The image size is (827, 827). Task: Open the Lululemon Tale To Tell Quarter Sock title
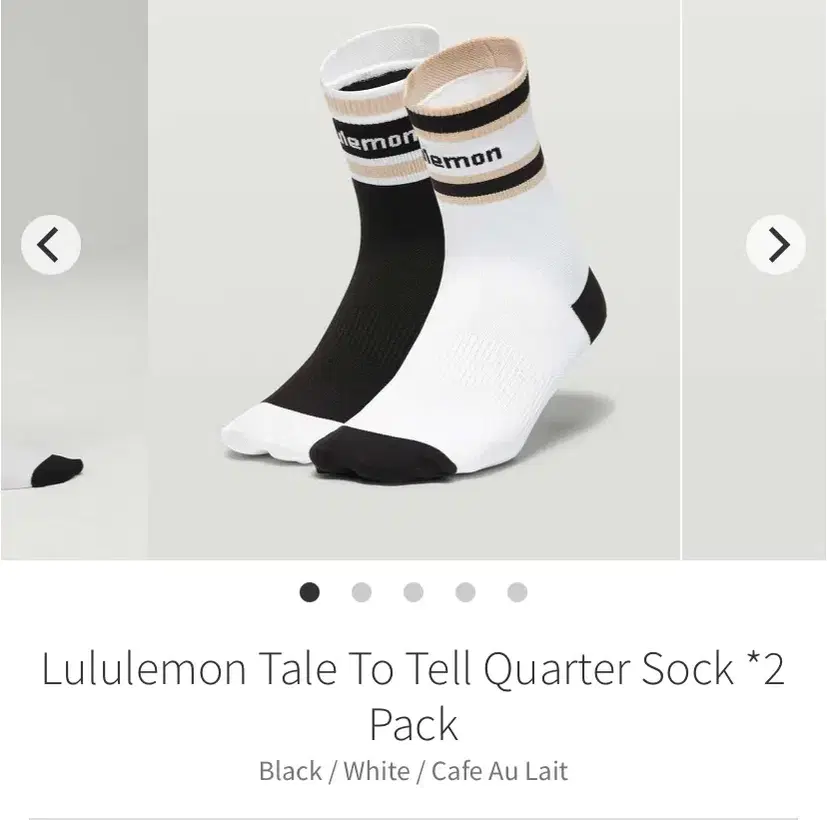(x=414, y=696)
